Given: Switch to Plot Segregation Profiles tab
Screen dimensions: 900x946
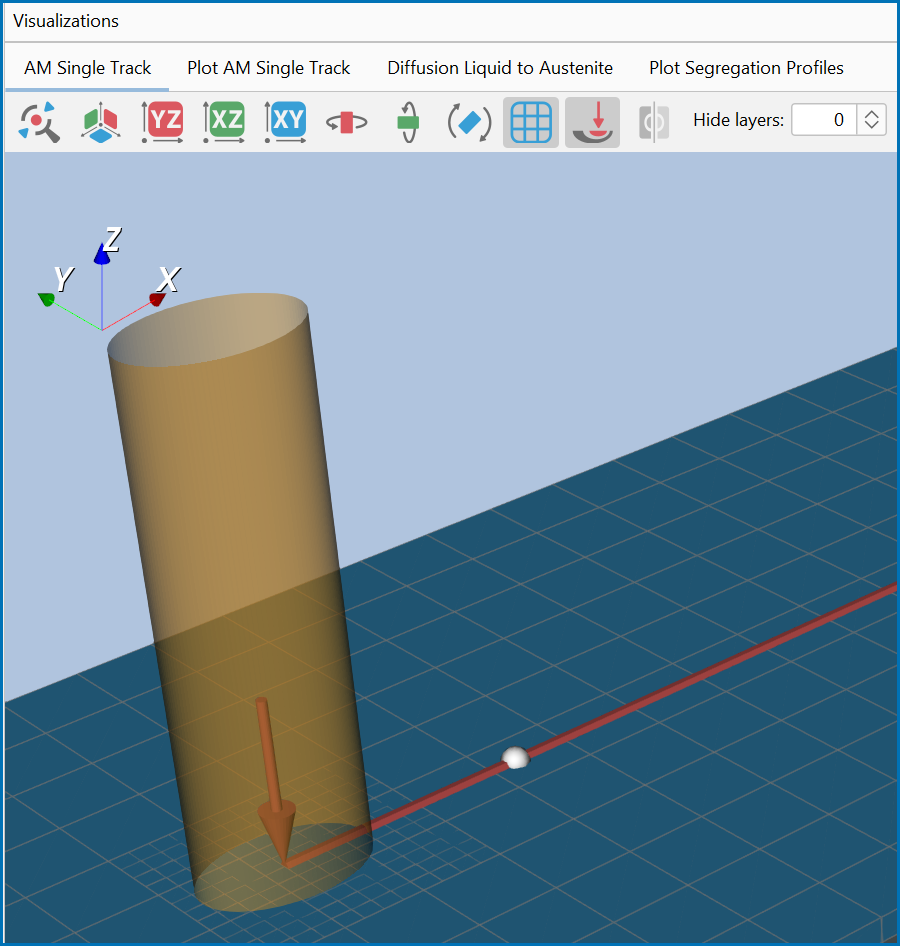Looking at the screenshot, I should point(746,68).
